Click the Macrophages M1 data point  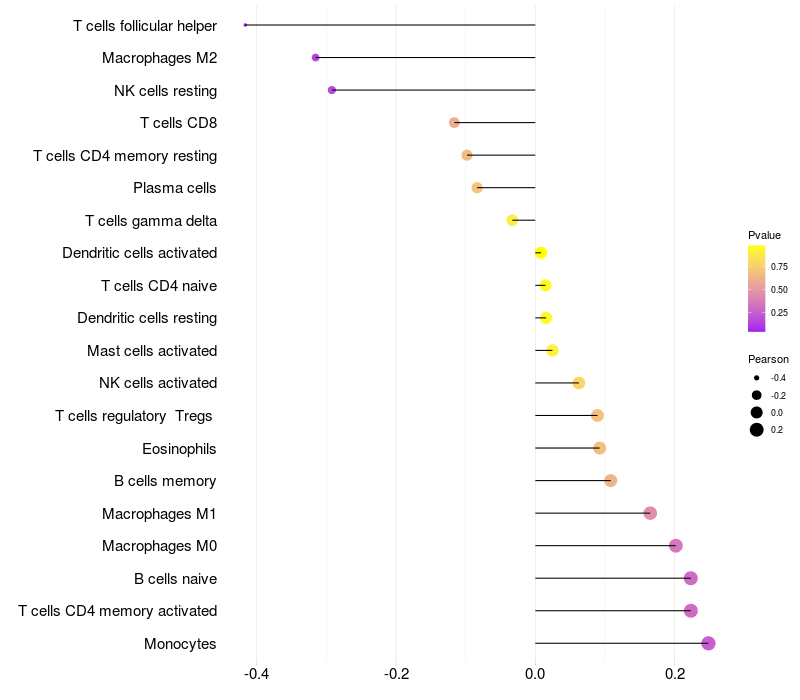point(650,513)
